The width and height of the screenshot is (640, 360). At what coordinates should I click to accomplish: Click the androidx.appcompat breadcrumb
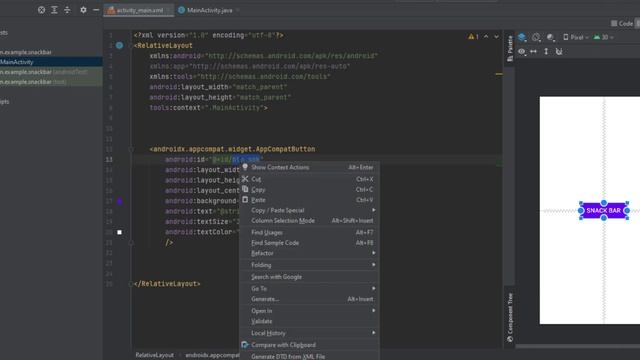click(x=212, y=355)
